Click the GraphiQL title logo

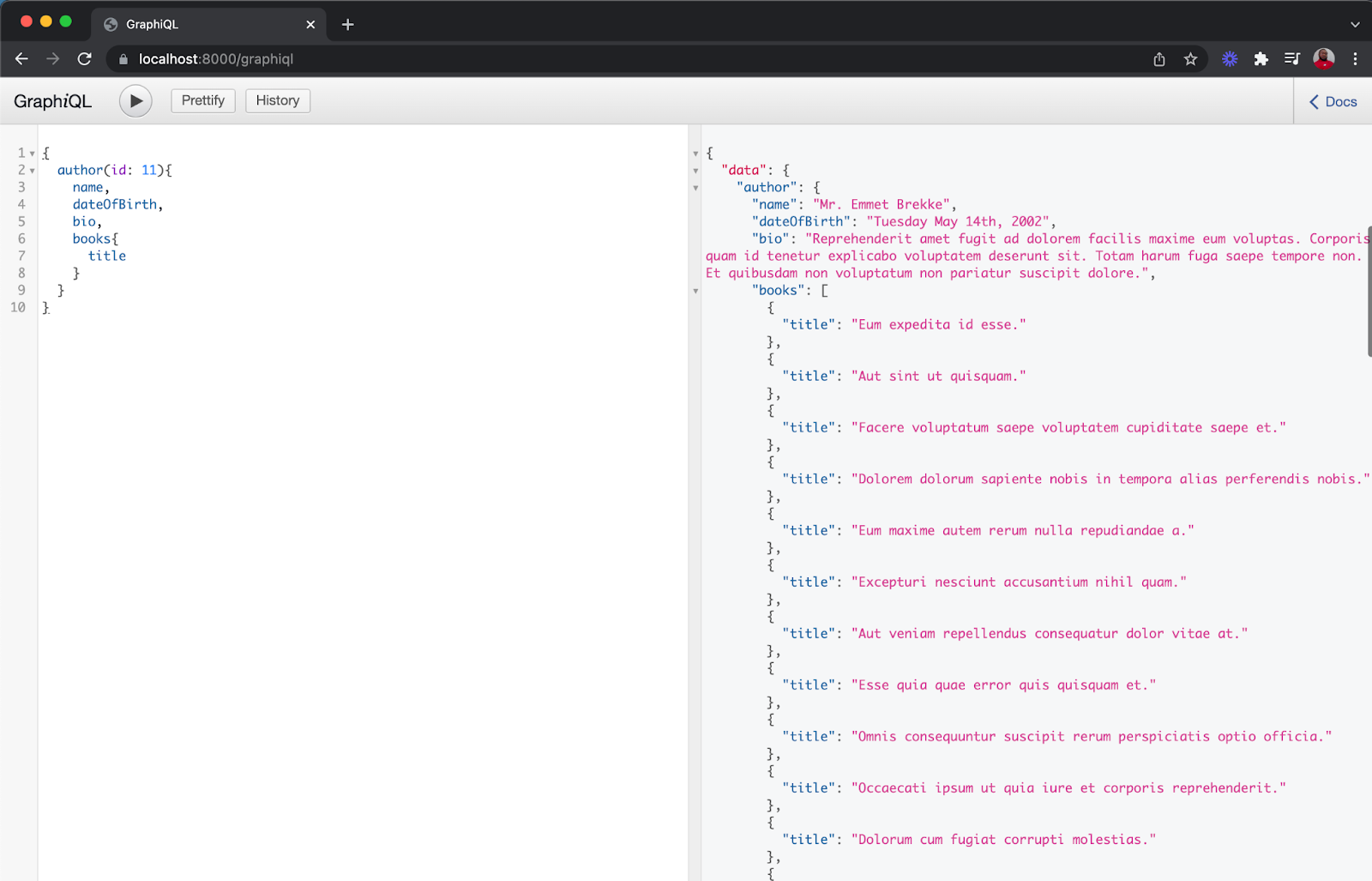52,101
